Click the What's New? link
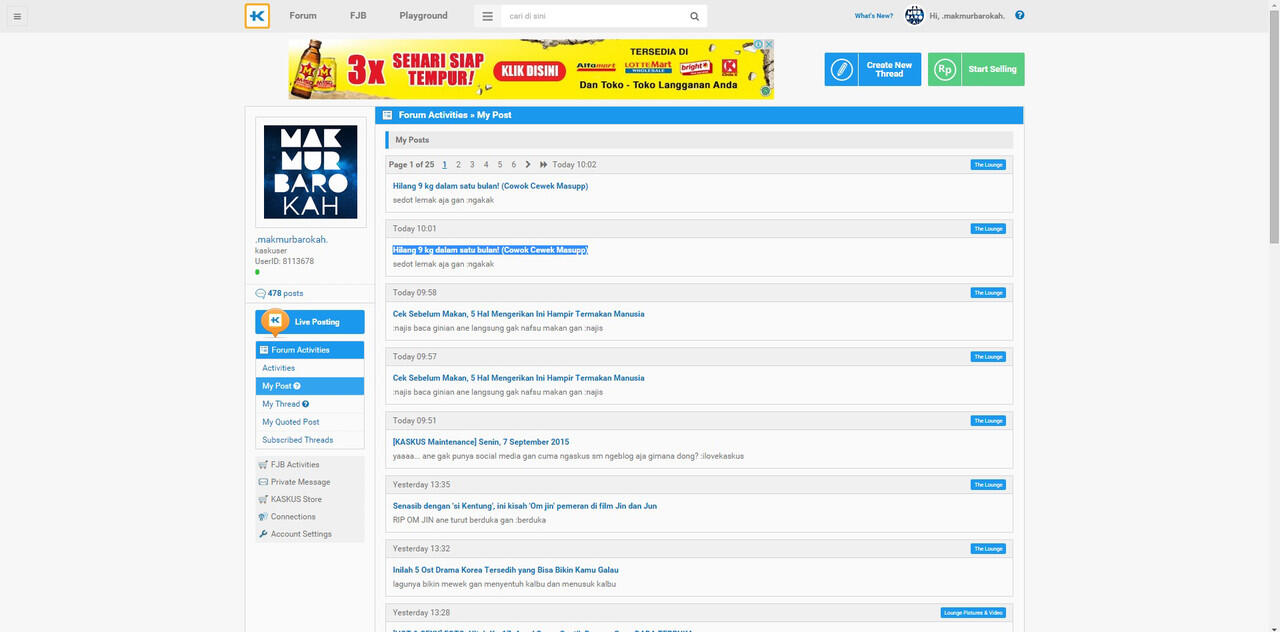1280x632 pixels. pos(874,16)
